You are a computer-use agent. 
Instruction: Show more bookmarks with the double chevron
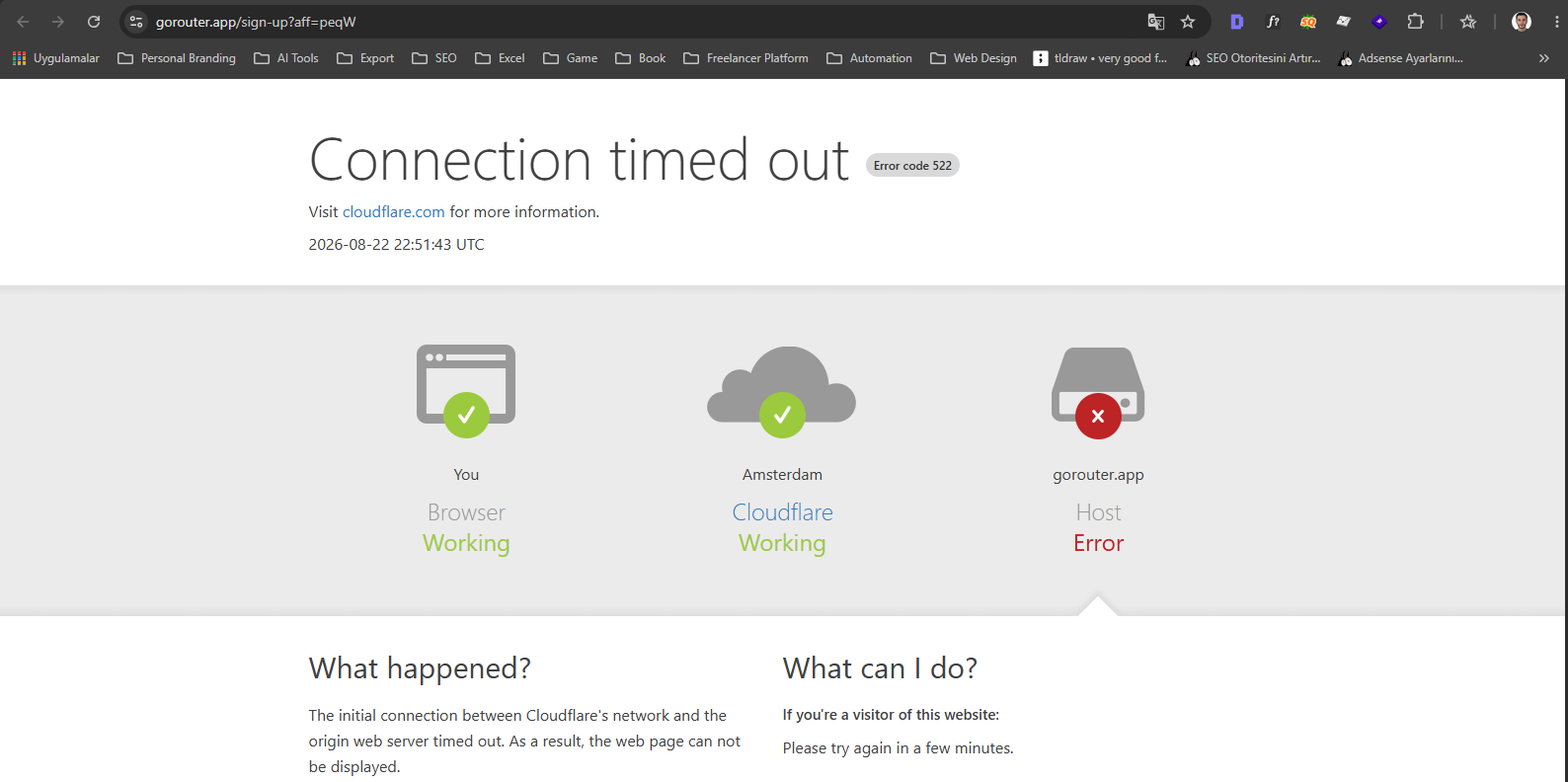(x=1544, y=58)
